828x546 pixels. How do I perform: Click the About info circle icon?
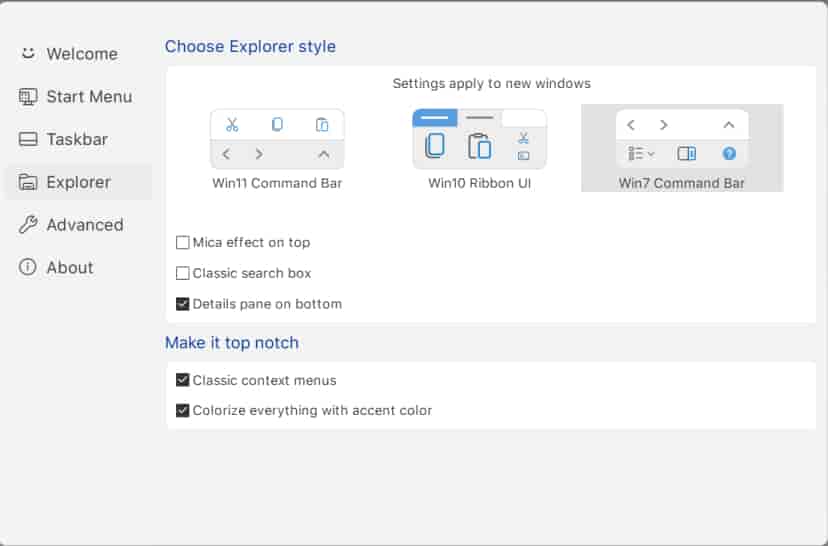[28, 268]
